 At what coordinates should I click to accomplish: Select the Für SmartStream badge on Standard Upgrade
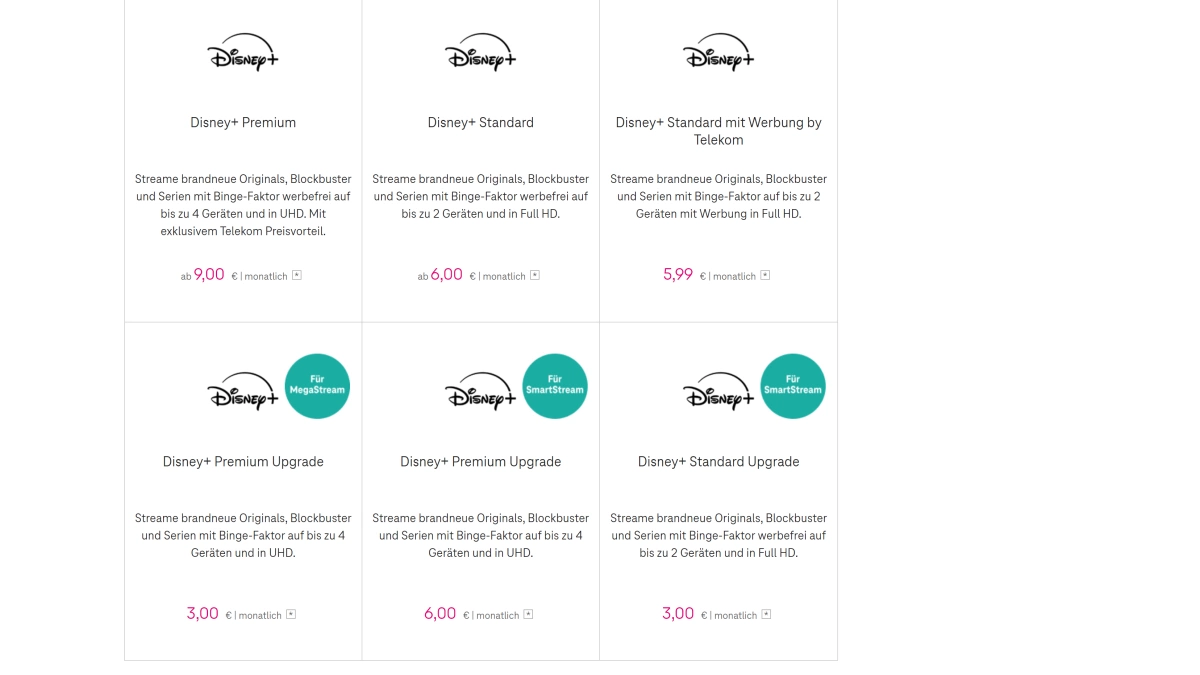pyautogui.click(x=792, y=385)
